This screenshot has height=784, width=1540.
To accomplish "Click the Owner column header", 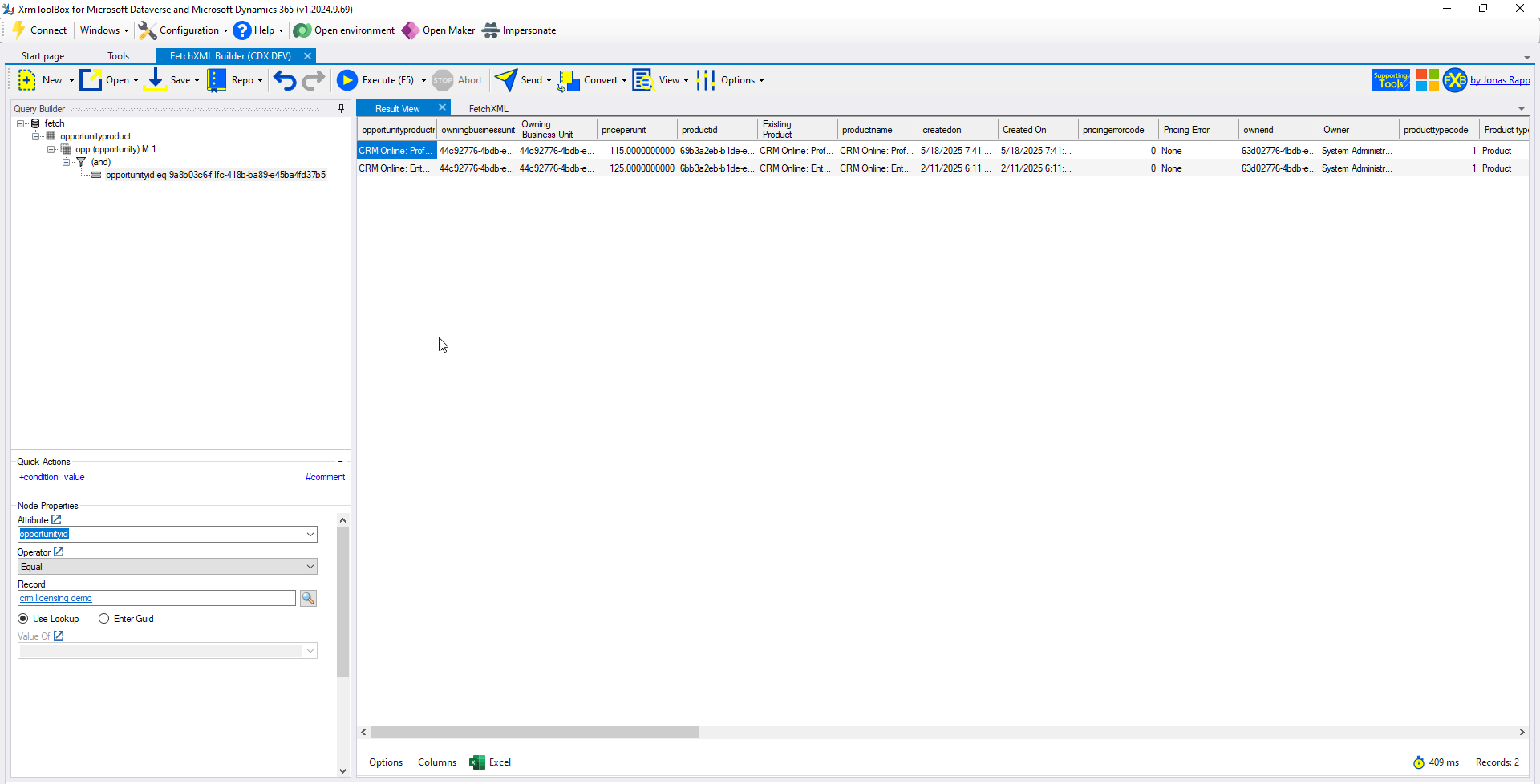I will 1360,130.
